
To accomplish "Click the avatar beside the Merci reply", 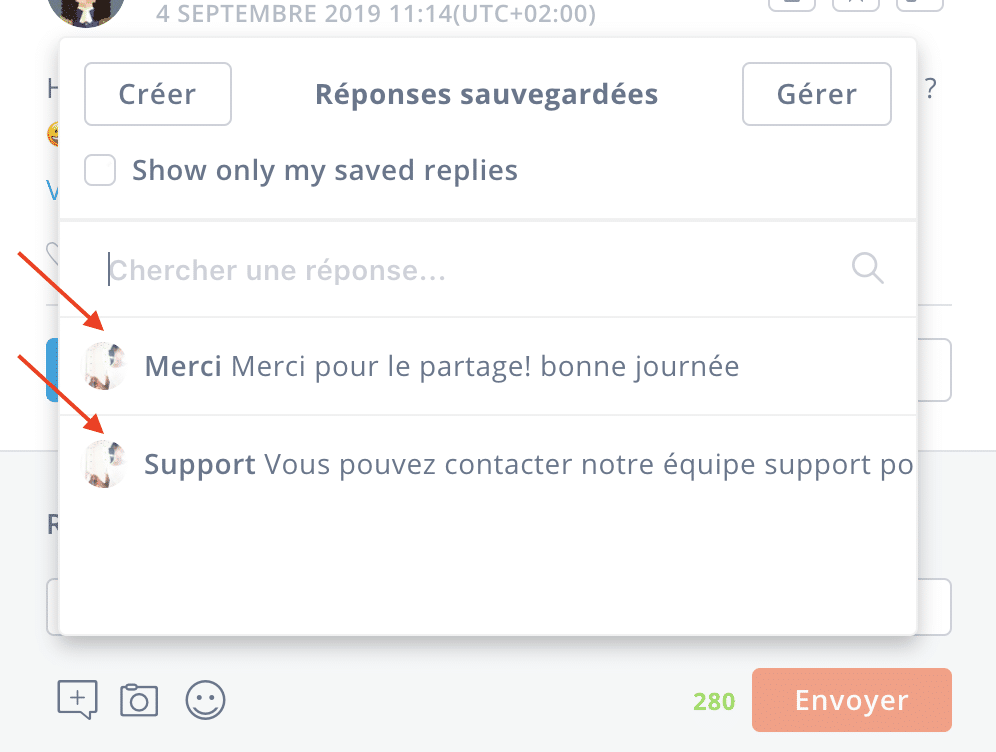I will pos(105,366).
